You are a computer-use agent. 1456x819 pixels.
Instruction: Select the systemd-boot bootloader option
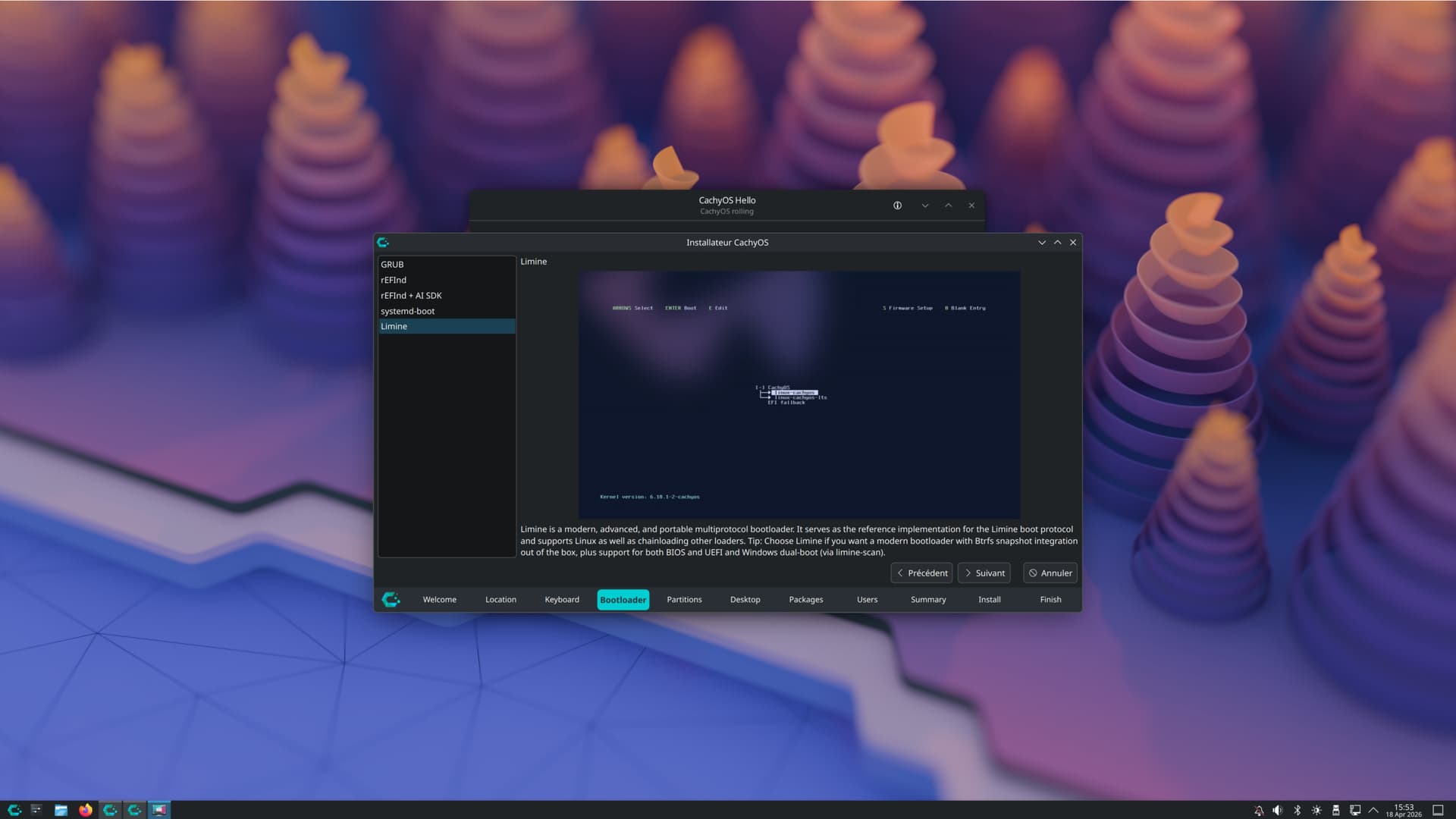[x=407, y=311]
